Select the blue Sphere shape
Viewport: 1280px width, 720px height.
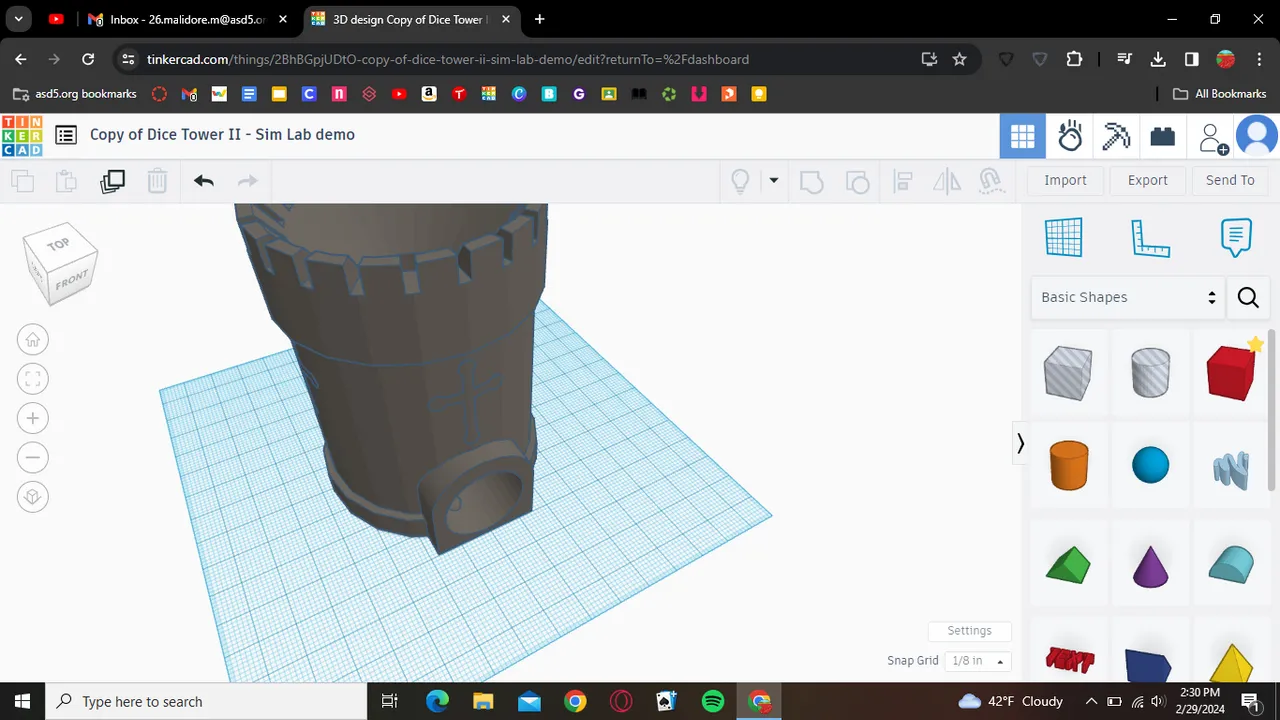coord(1150,465)
